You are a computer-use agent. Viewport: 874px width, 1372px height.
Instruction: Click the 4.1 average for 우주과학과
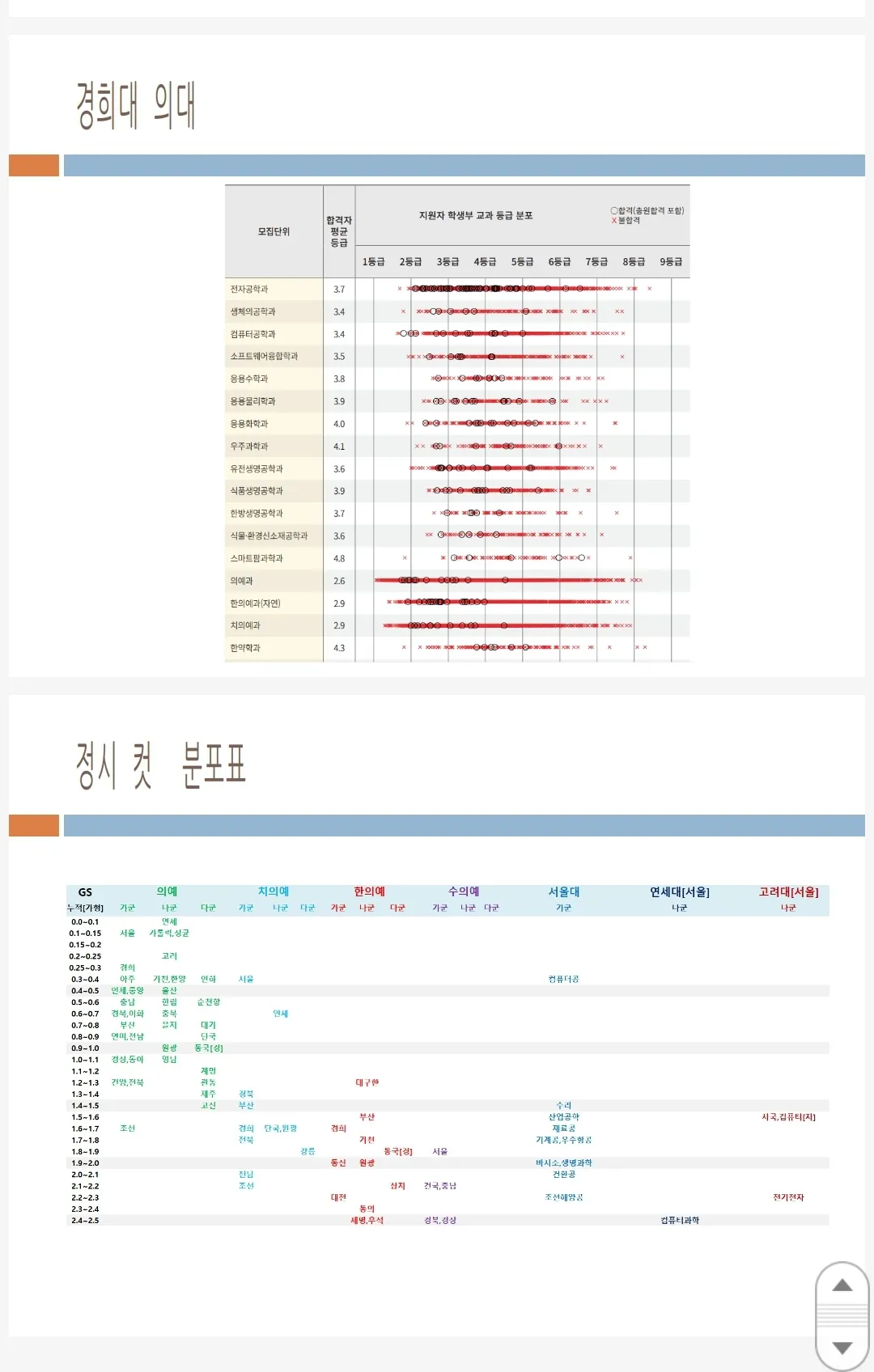pos(339,447)
